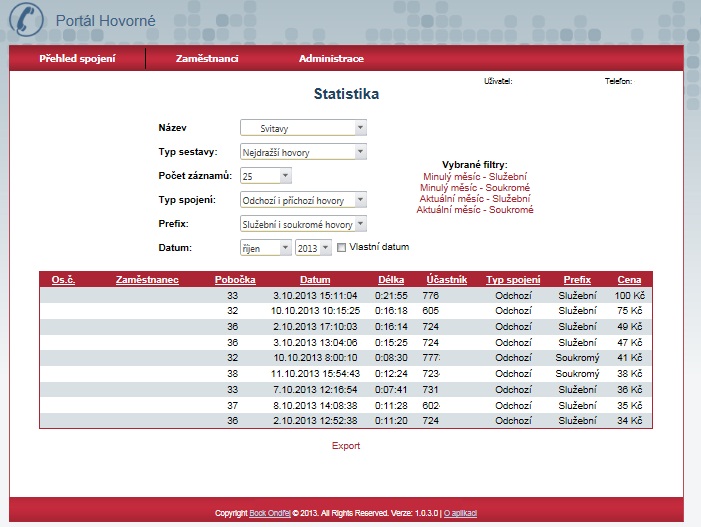Select the 49 Kč price cell

tap(629, 327)
